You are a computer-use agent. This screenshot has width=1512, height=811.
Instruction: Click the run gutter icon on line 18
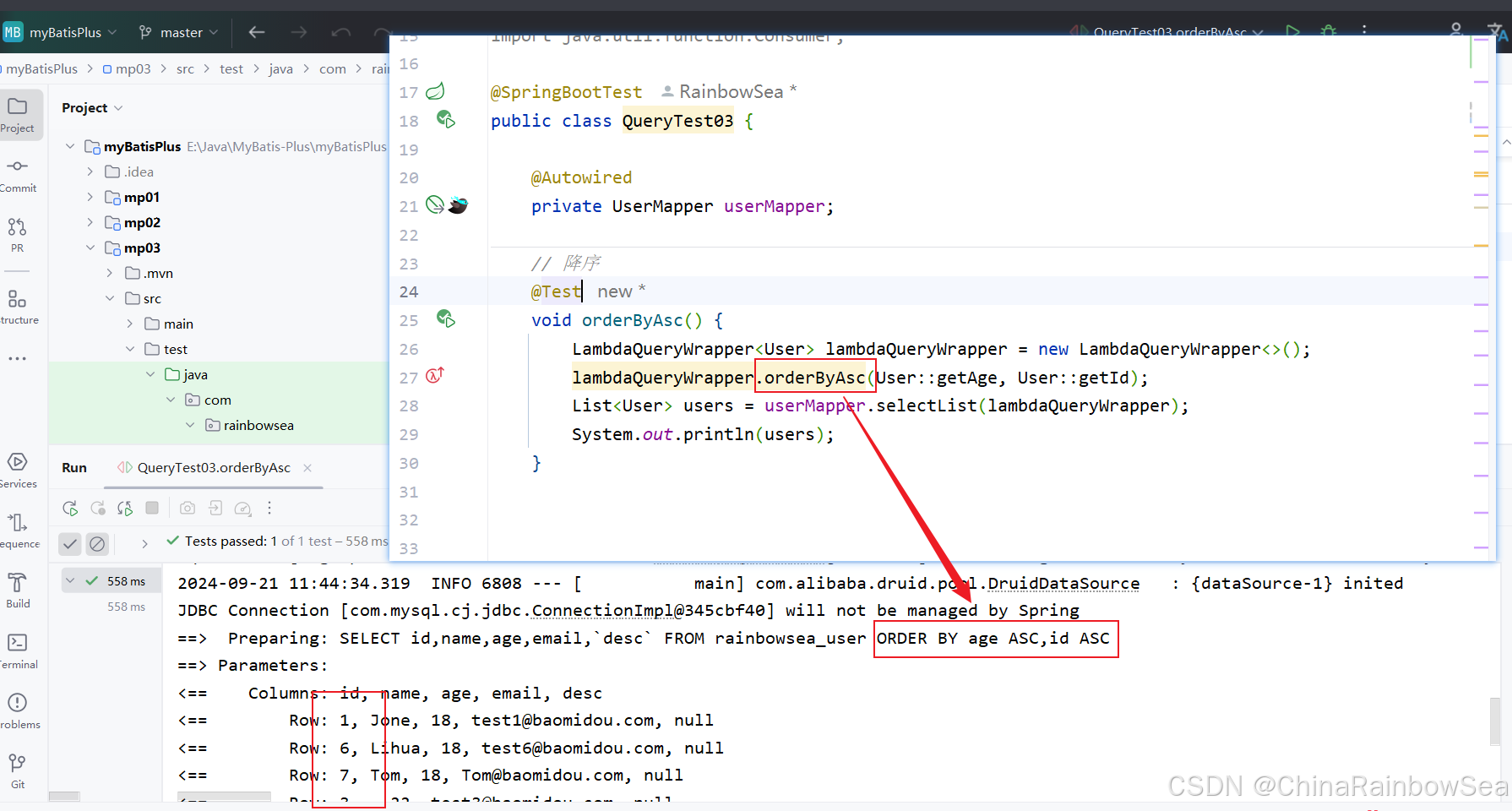click(x=445, y=119)
